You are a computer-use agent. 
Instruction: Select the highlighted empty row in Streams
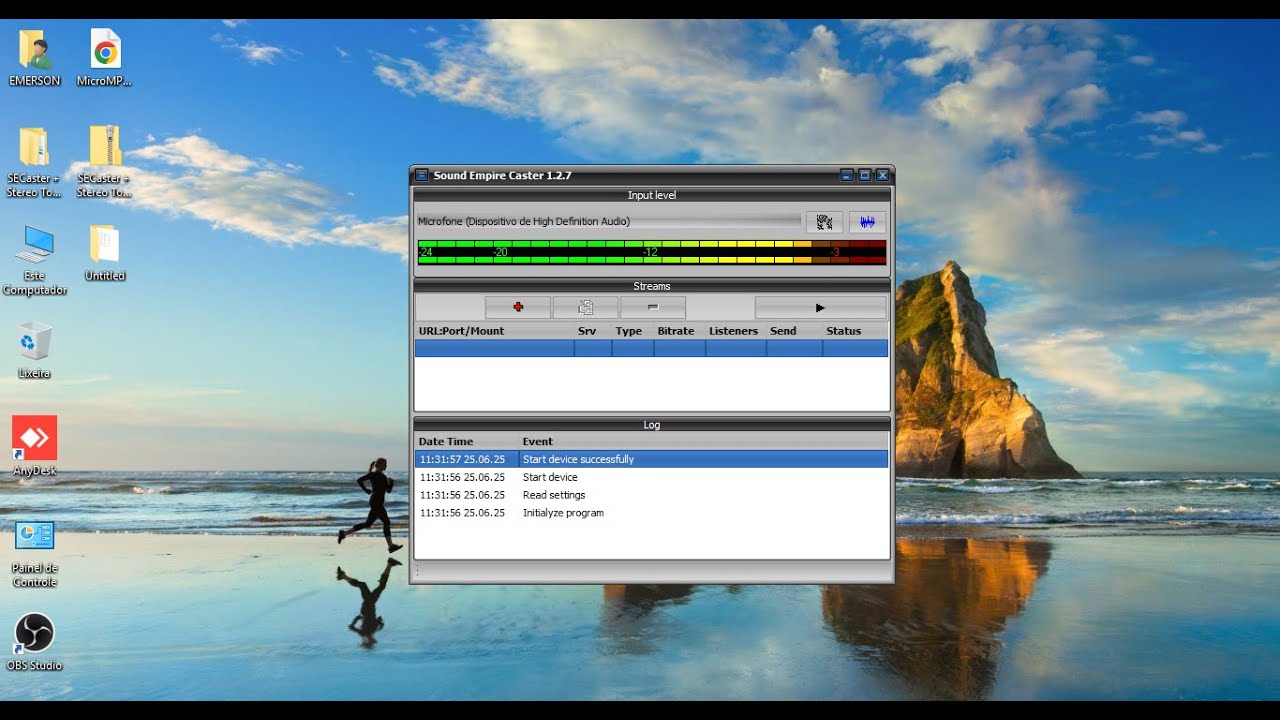pyautogui.click(x=651, y=348)
